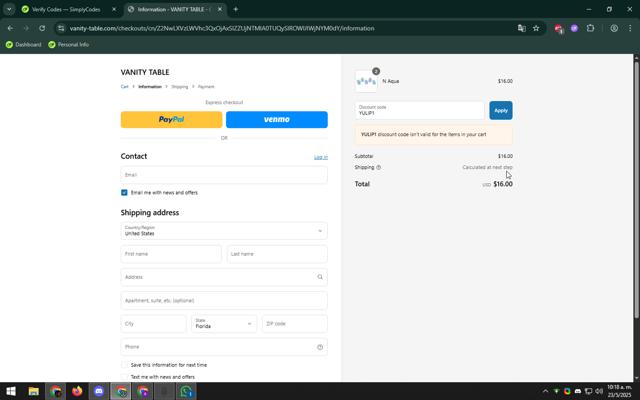Image resolution: width=640 pixels, height=400 pixels.
Task: Focus the Apartment, suite field
Action: point(224,300)
